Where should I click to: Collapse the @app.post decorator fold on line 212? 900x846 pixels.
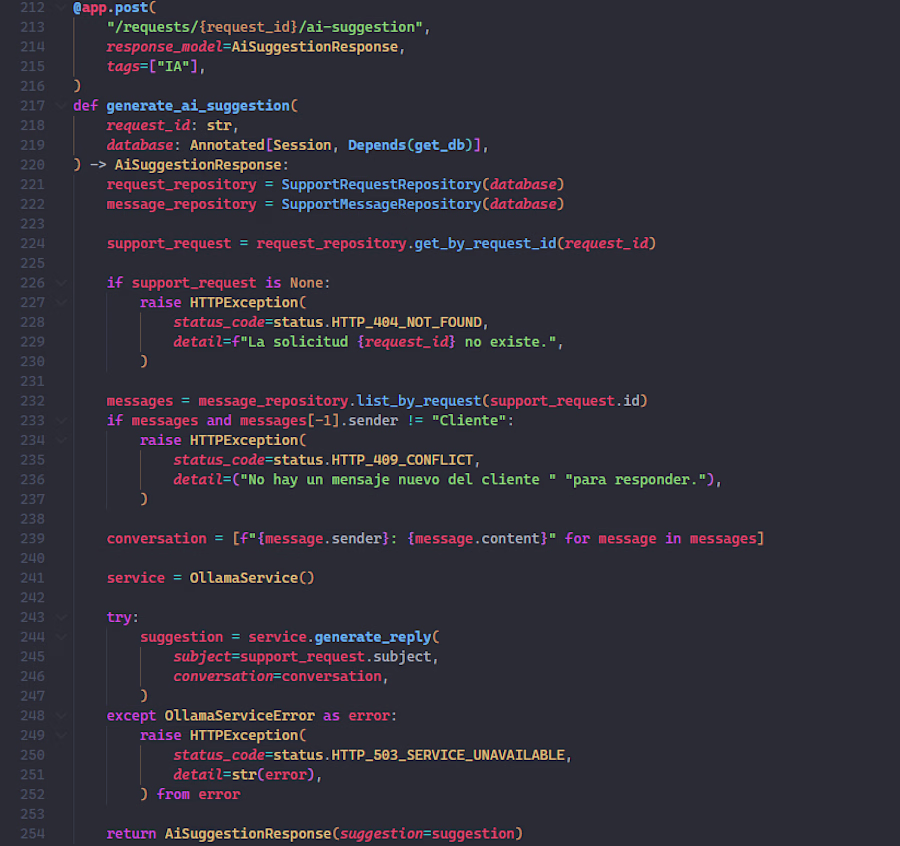pos(61,7)
